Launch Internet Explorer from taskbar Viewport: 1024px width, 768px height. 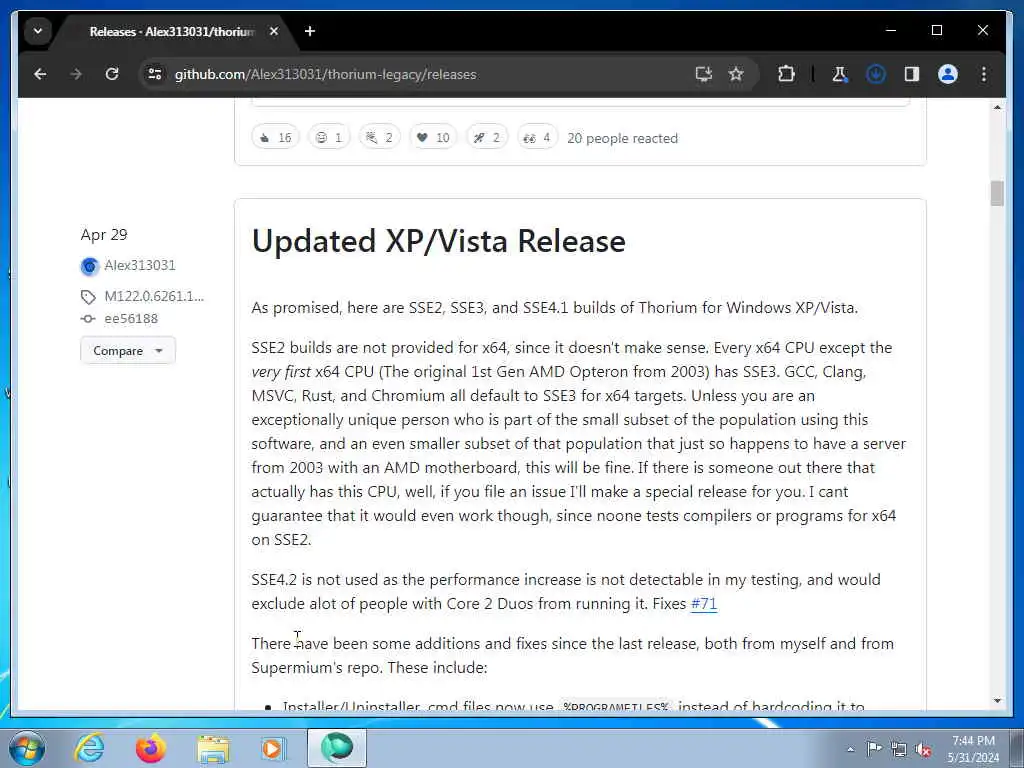[x=89, y=748]
